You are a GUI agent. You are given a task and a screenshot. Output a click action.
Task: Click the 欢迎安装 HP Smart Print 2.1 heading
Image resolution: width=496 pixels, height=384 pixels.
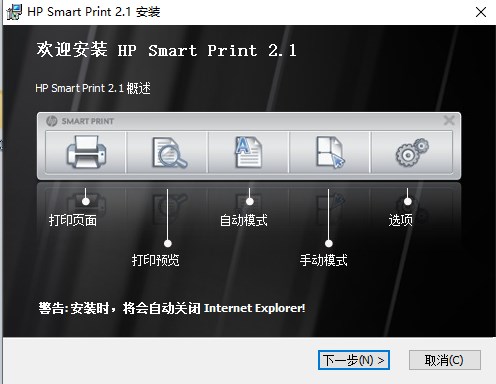[166, 50]
